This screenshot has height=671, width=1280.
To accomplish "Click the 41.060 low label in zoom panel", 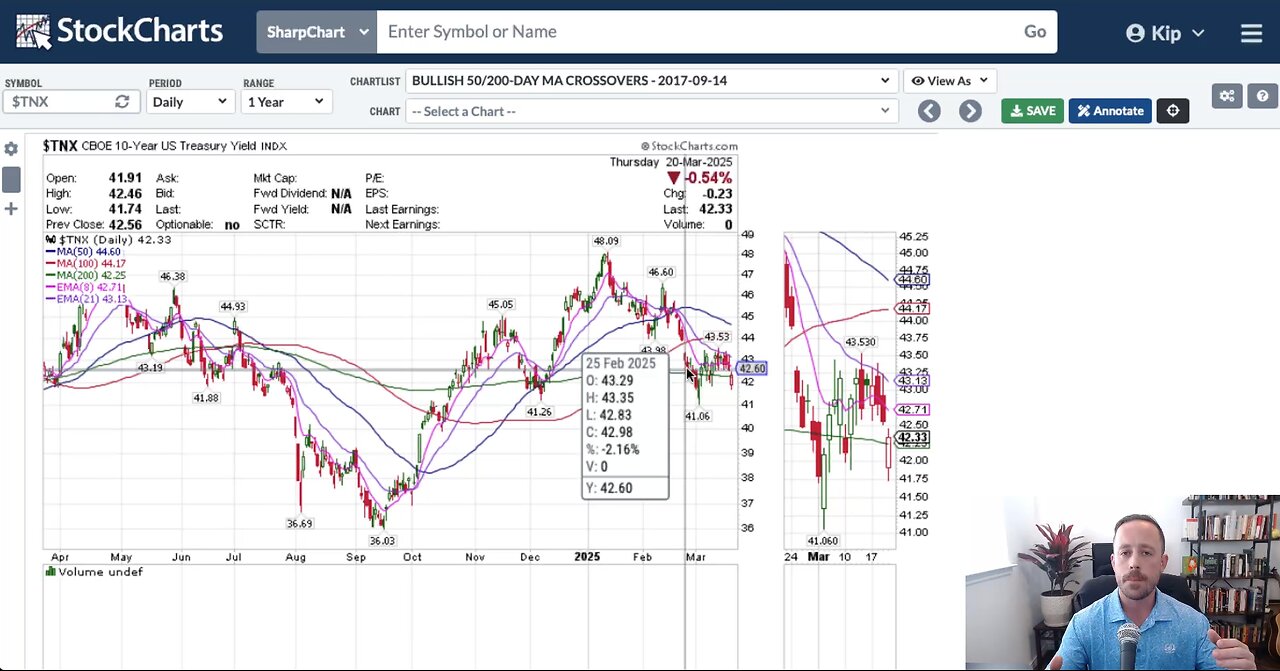I will (822, 541).
